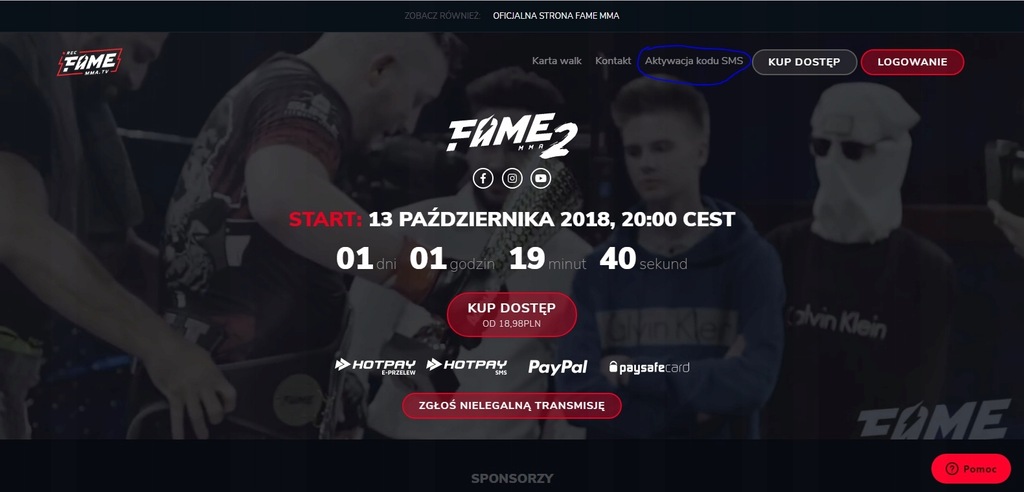Click the countdown timer display
Image resolution: width=1024 pixels, height=492 pixels.
[x=512, y=259]
